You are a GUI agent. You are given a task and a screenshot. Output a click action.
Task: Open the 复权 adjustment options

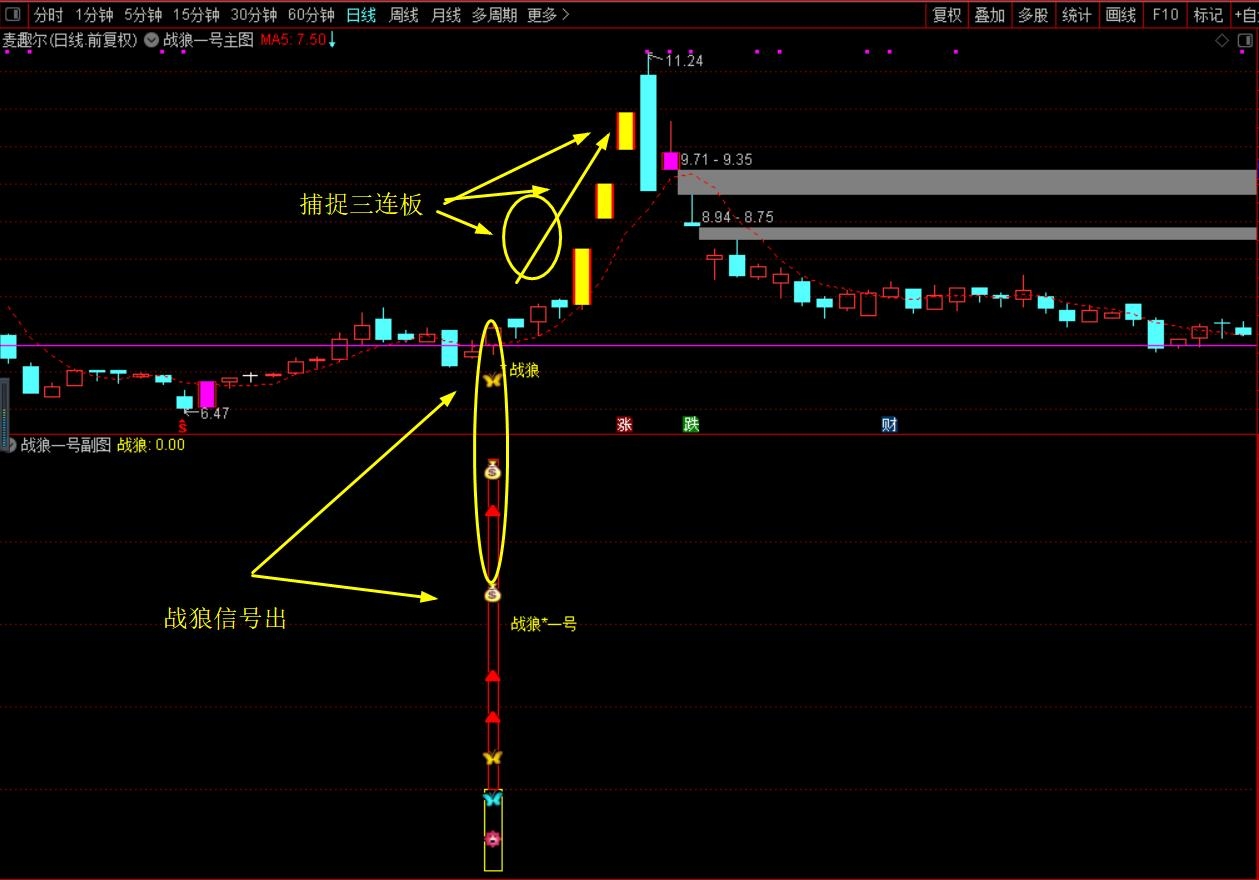click(x=947, y=15)
